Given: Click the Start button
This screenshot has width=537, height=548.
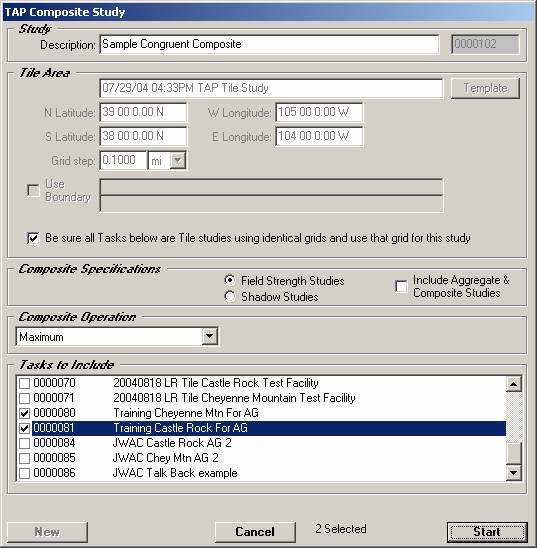Looking at the screenshot, I should (x=487, y=532).
